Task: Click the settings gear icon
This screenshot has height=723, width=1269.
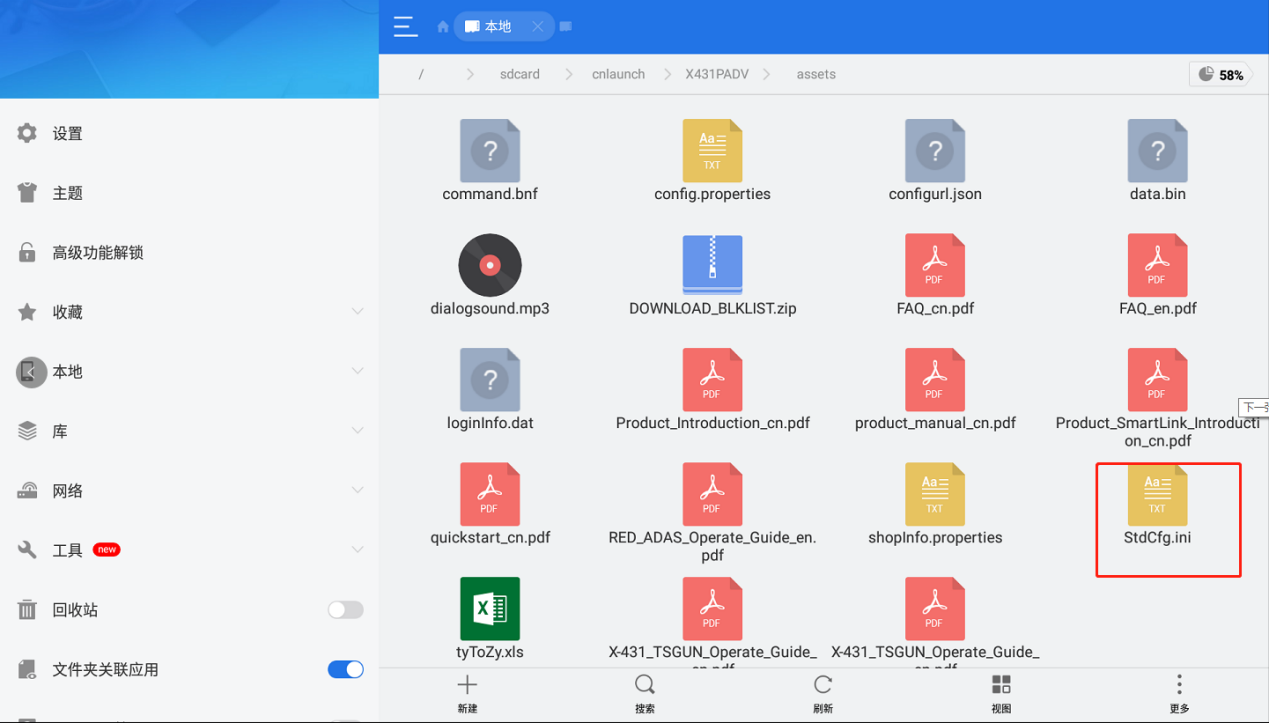Action: (x=27, y=133)
